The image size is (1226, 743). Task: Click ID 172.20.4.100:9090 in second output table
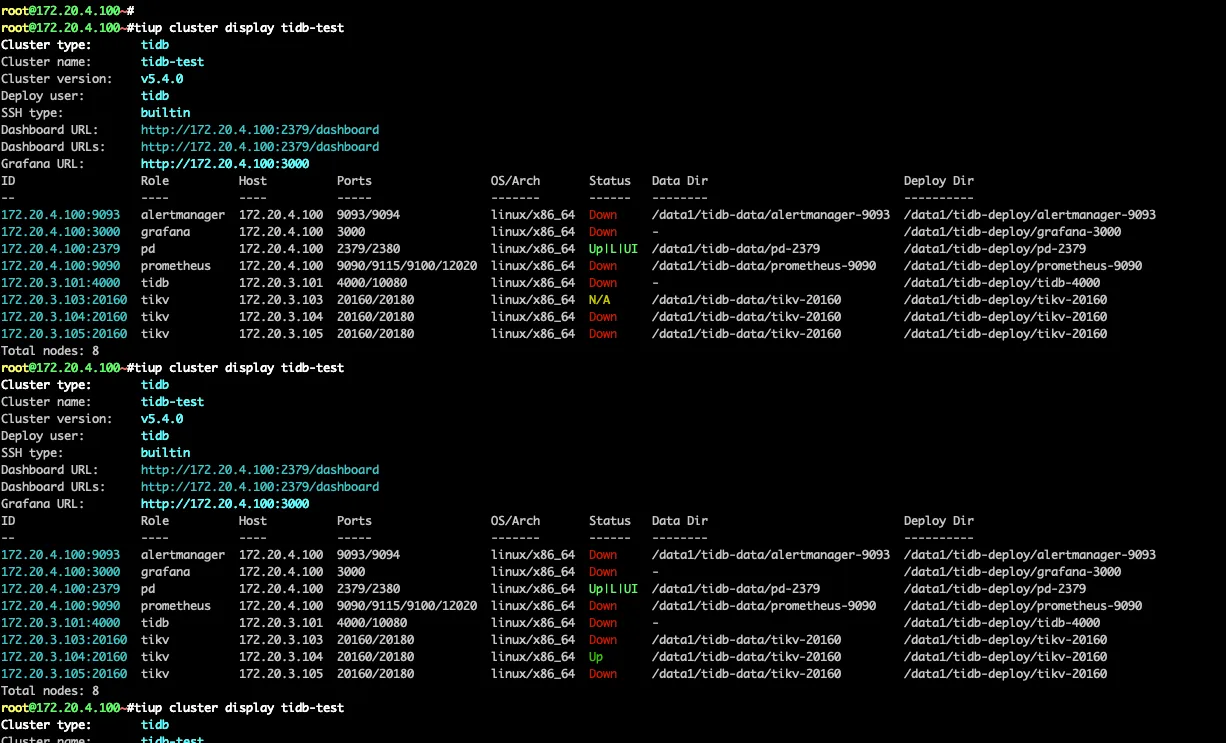(x=60, y=606)
